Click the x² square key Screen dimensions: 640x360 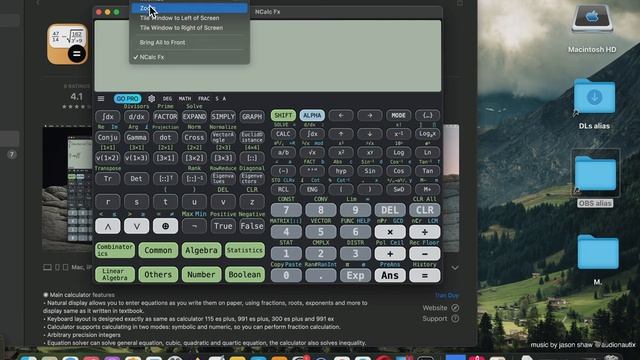[341, 152]
